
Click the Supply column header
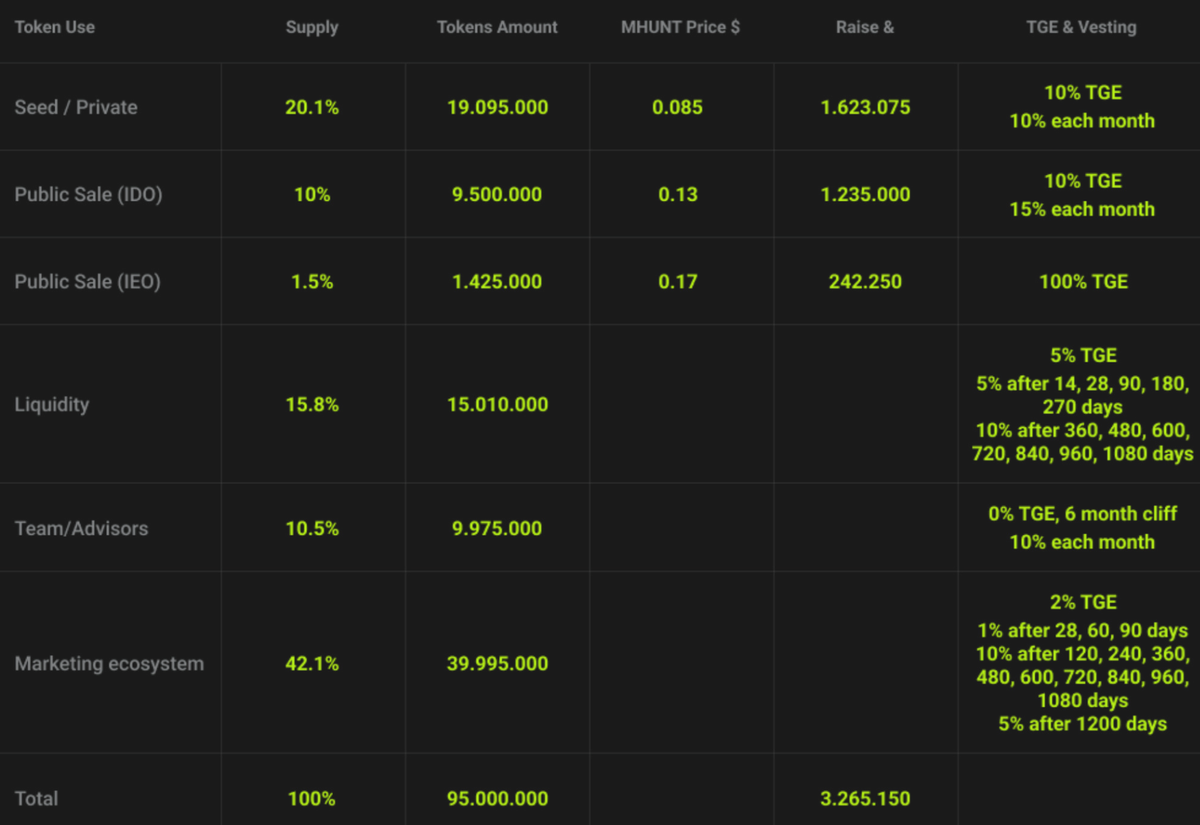[x=312, y=27]
